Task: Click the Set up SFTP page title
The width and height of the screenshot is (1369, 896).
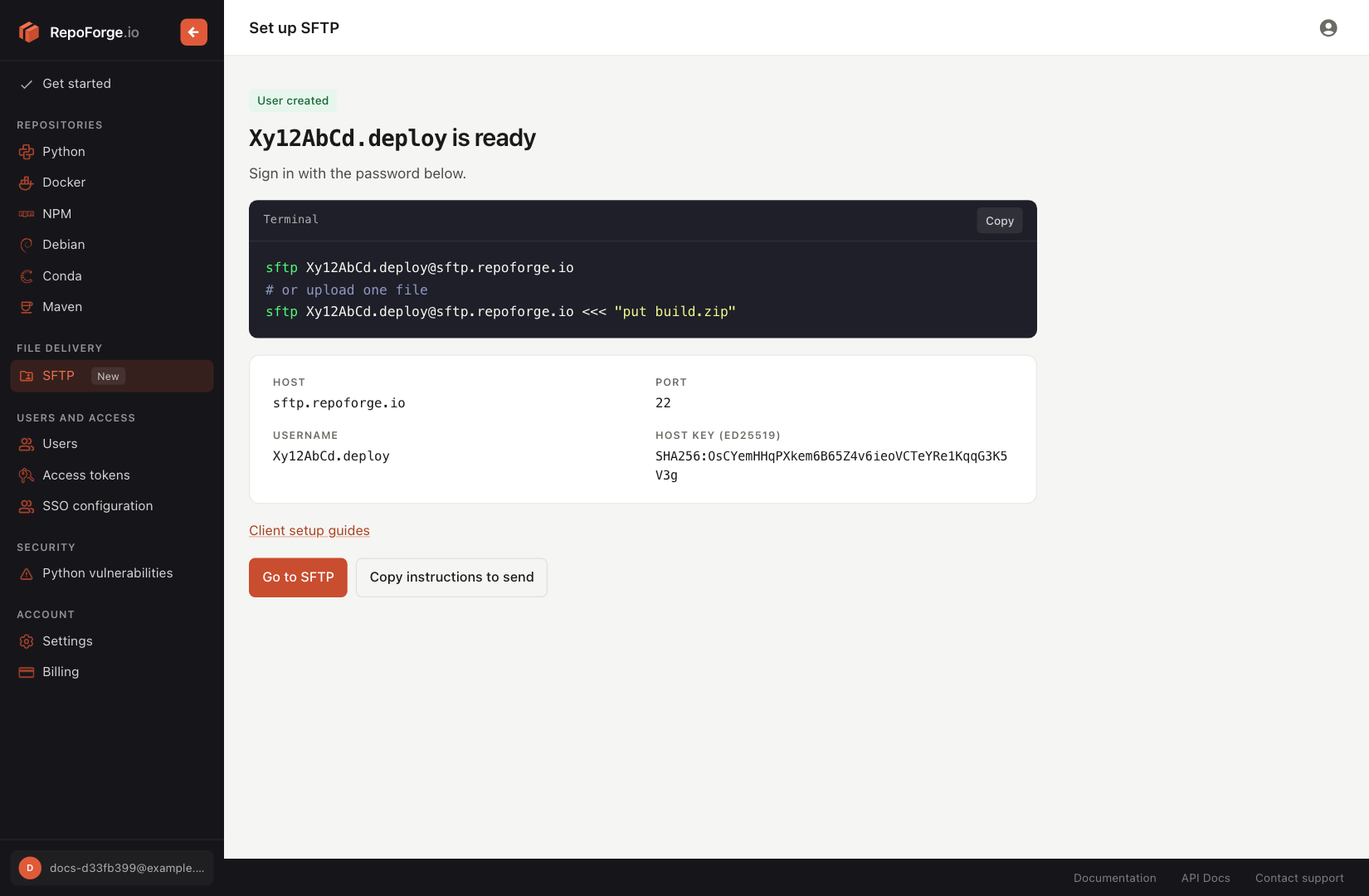Action: [x=295, y=28]
